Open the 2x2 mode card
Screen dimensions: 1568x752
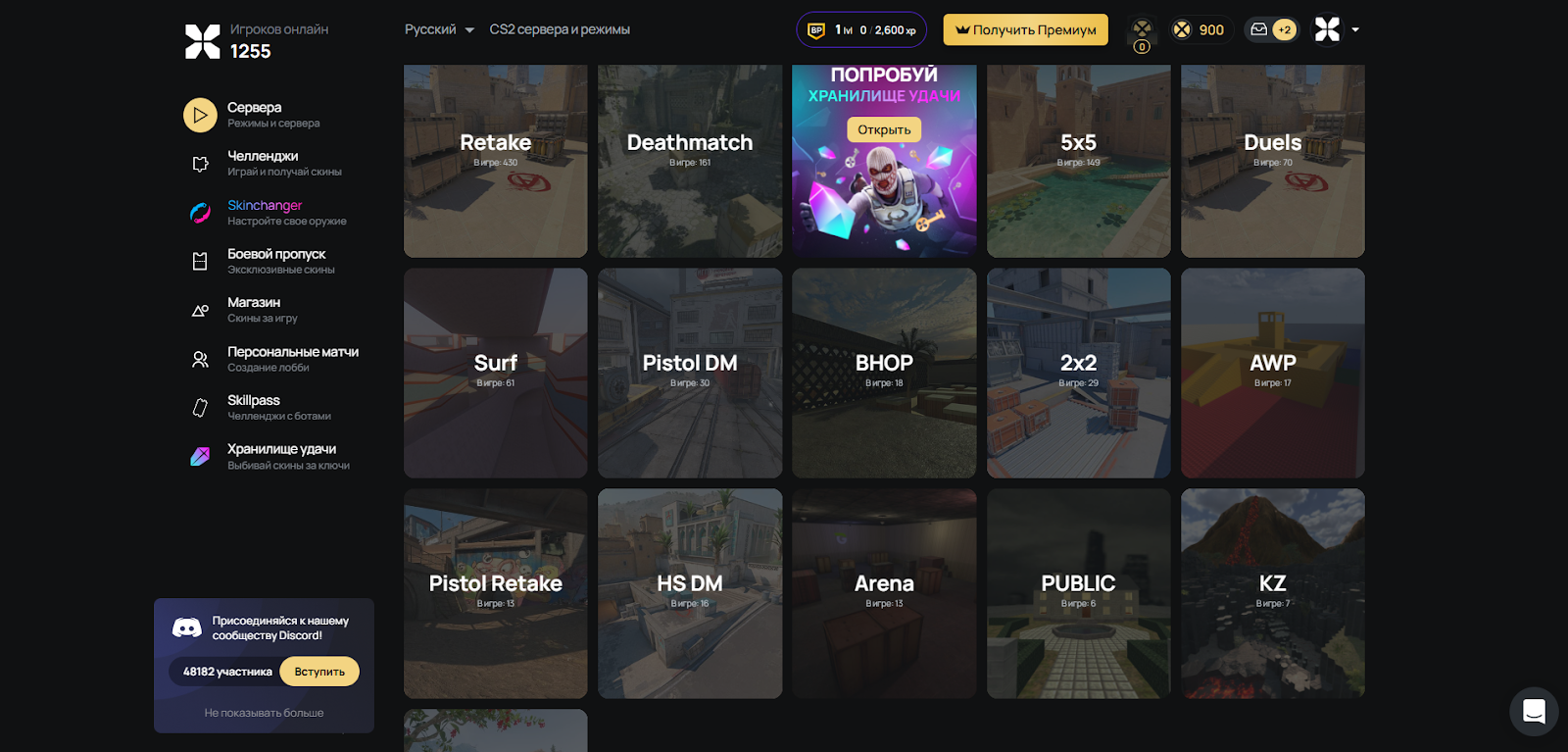pyautogui.click(x=1078, y=373)
